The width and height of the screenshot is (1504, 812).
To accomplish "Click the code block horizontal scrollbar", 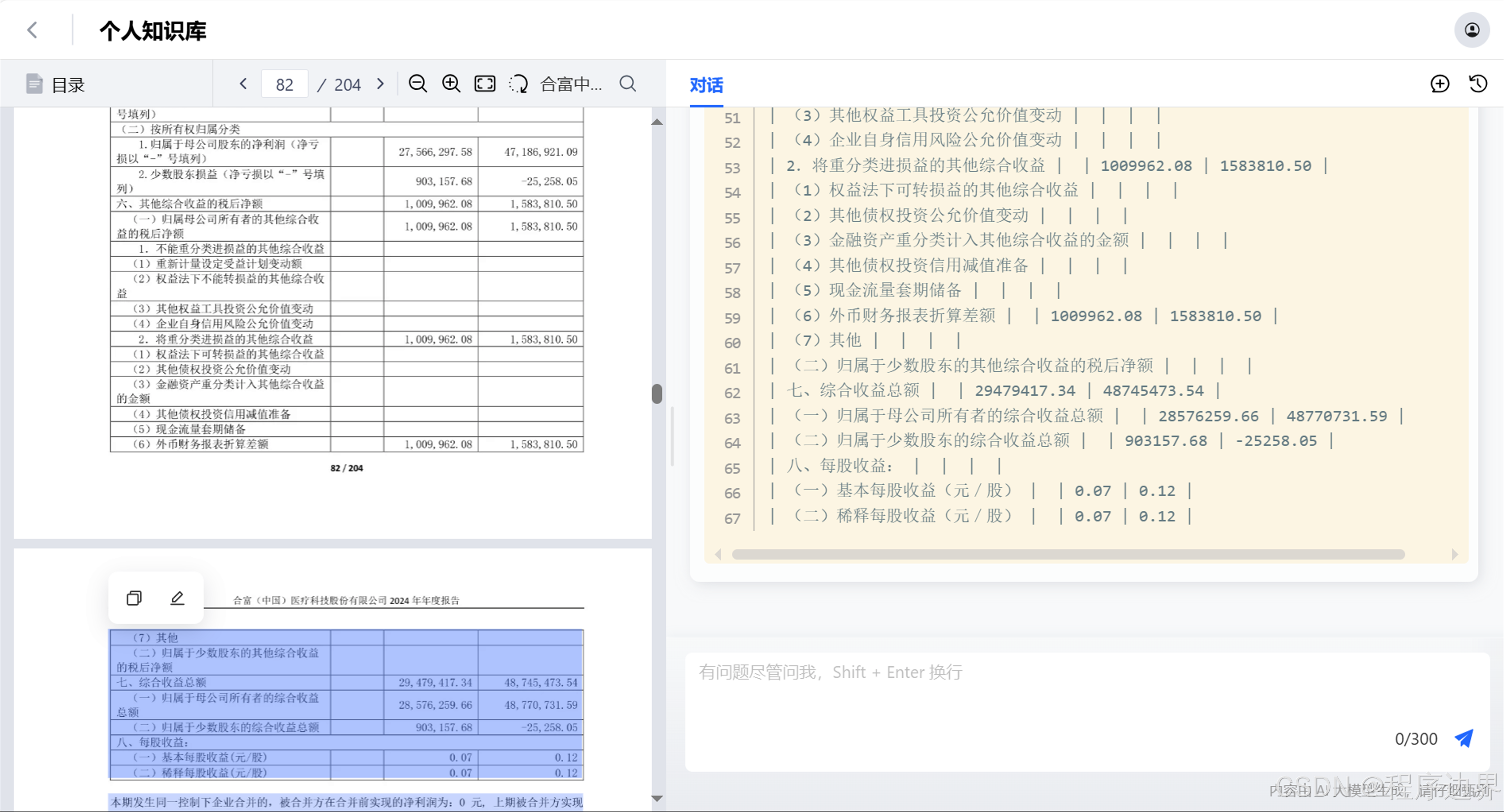I will [x=1069, y=554].
